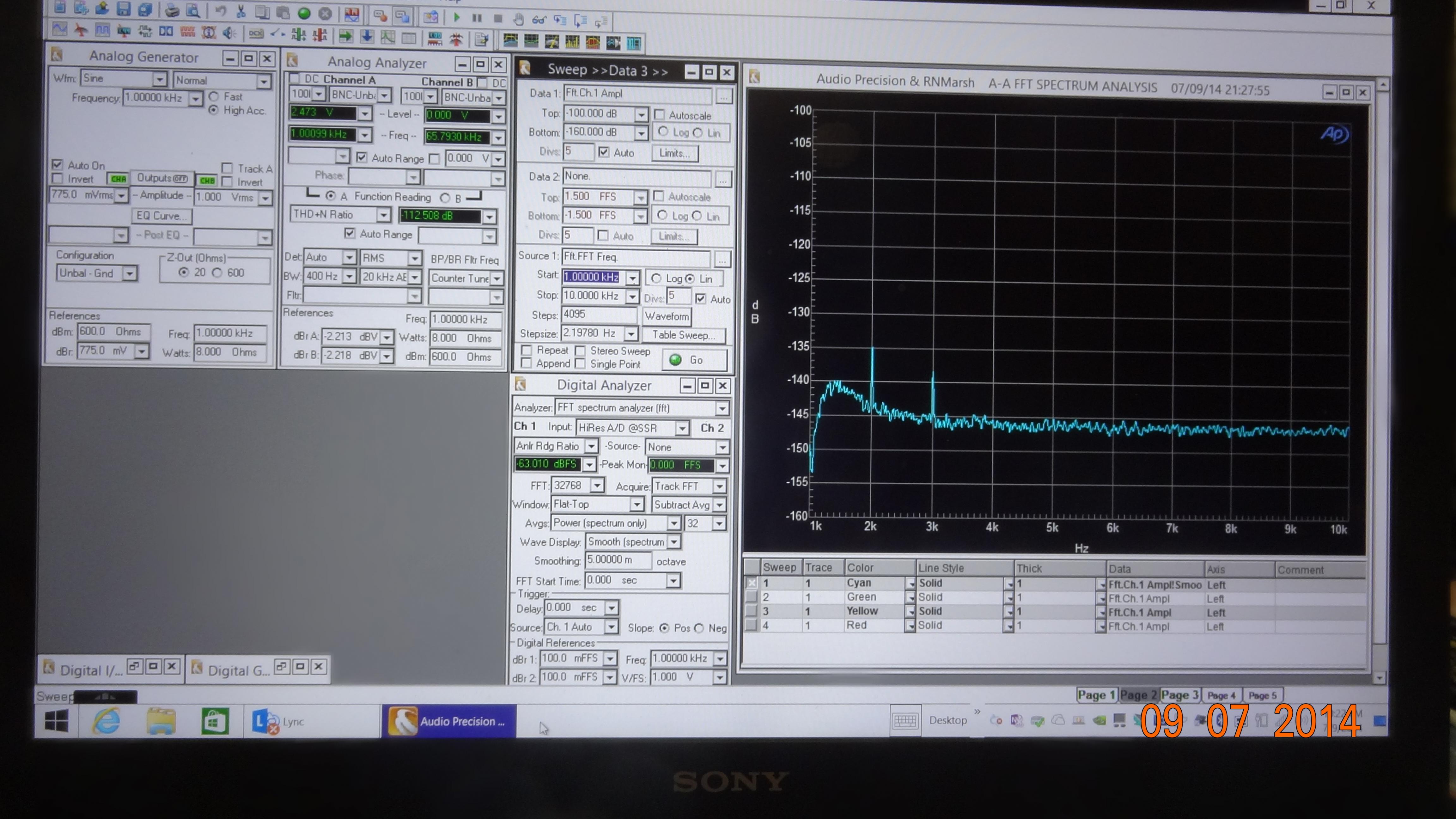Screen dimensions: 1456x819
Task: Stop the sweep with the stop icon
Action: (498, 18)
